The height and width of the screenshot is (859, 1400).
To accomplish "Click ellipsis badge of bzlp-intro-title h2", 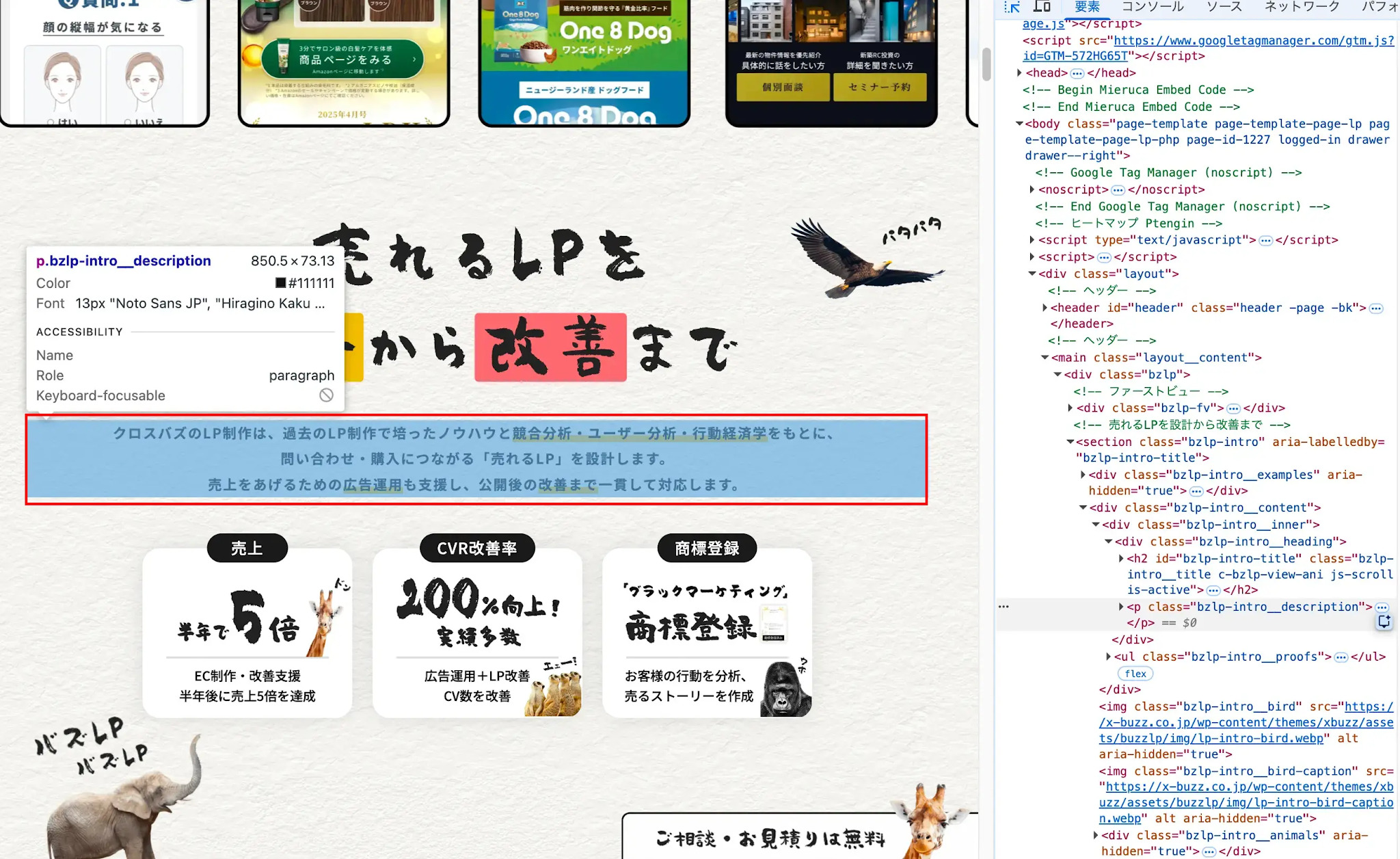I will click(x=1213, y=590).
